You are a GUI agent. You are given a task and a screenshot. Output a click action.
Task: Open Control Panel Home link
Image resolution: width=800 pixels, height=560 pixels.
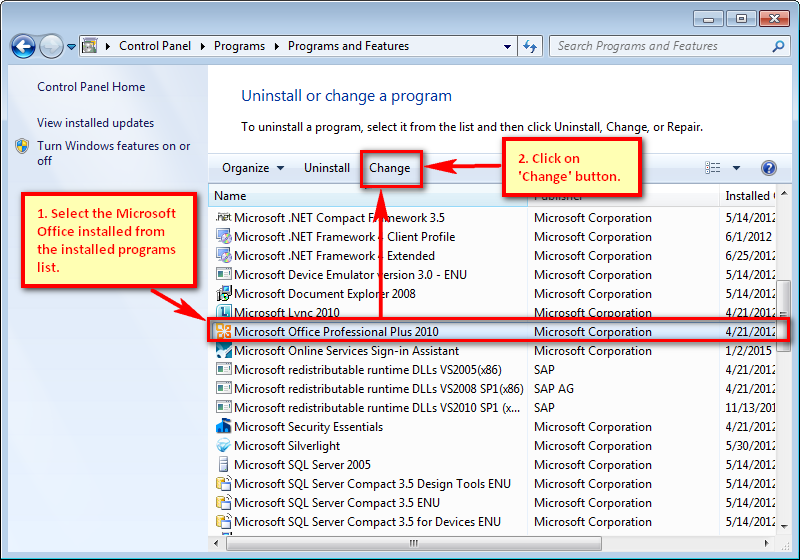coord(91,87)
